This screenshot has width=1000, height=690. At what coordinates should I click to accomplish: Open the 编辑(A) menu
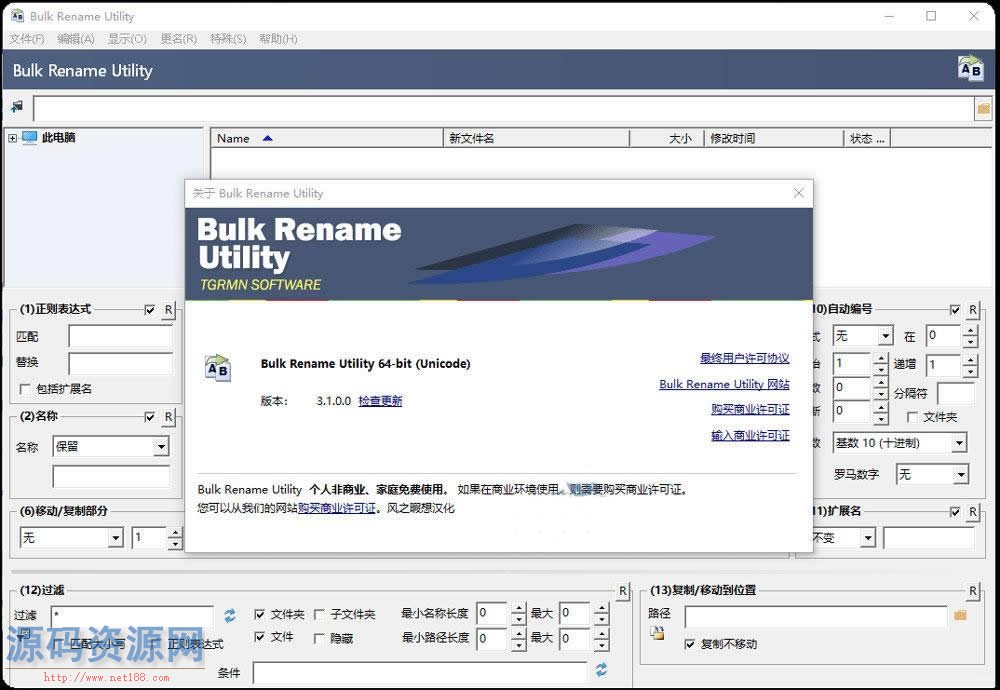tap(76, 39)
